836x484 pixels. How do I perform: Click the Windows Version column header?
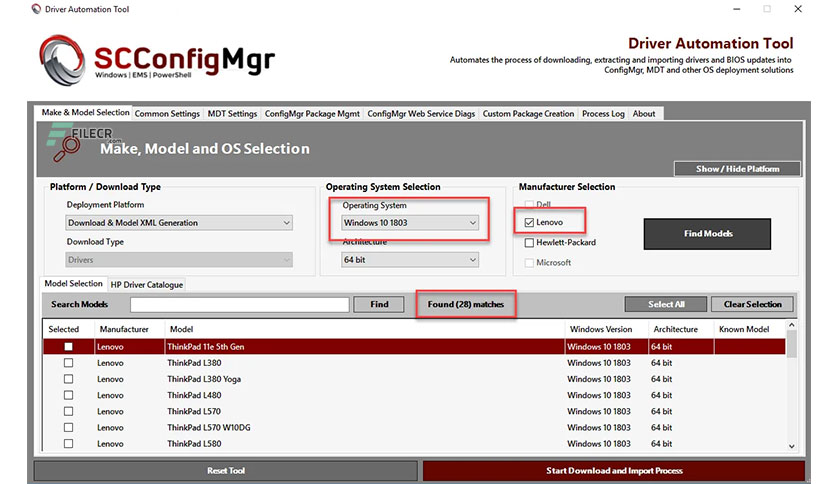606,329
